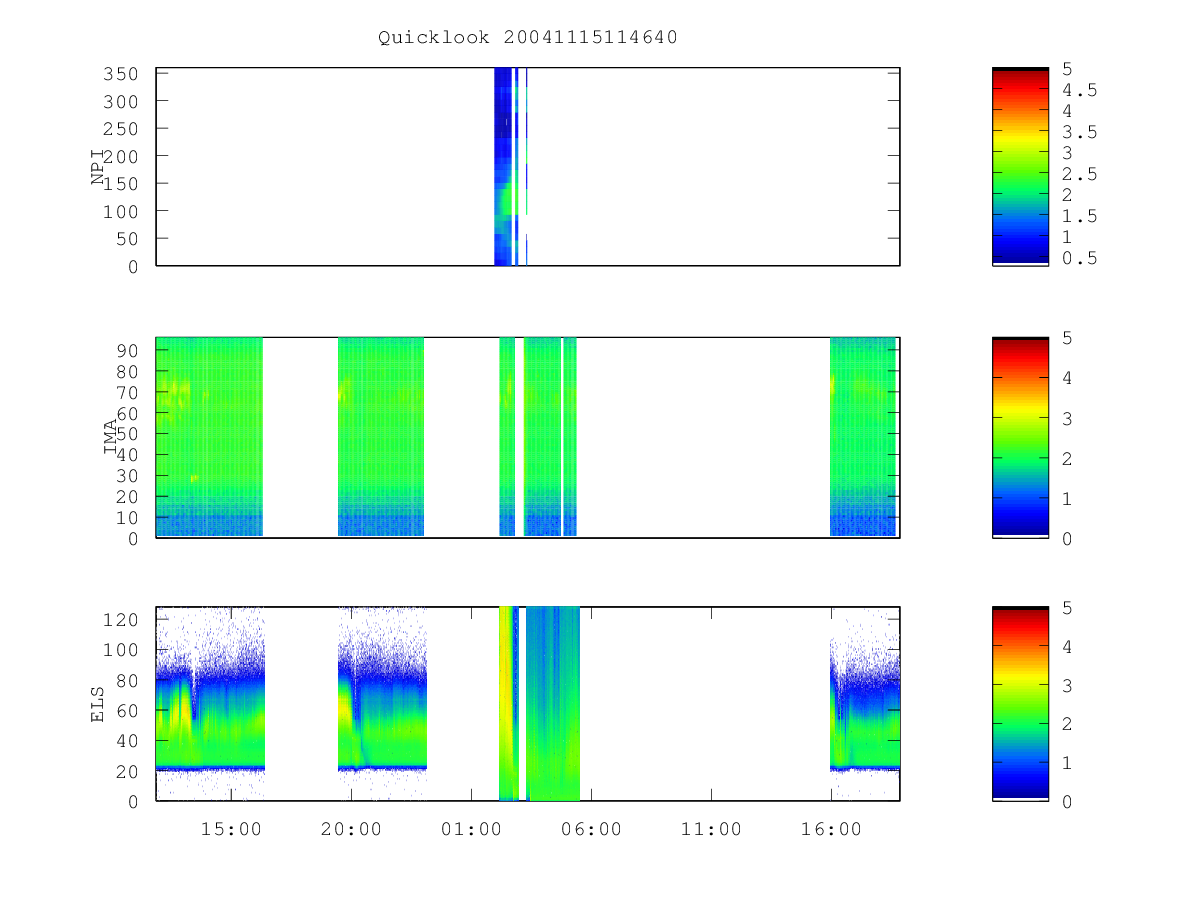Click the 06:00 time axis label
The height and width of the screenshot is (900, 1200).
pyautogui.click(x=591, y=829)
